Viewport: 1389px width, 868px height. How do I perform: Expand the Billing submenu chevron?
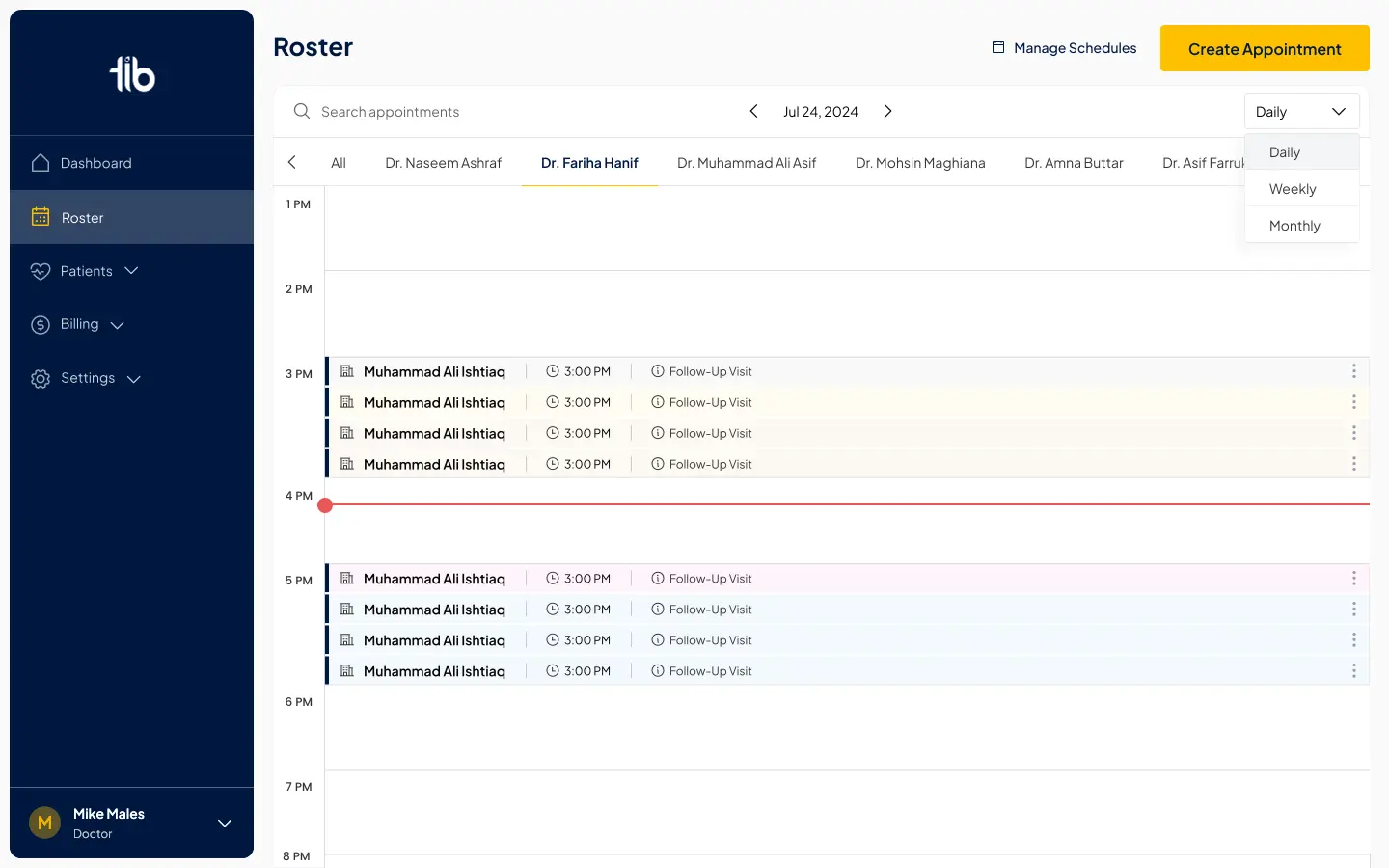pyautogui.click(x=118, y=326)
